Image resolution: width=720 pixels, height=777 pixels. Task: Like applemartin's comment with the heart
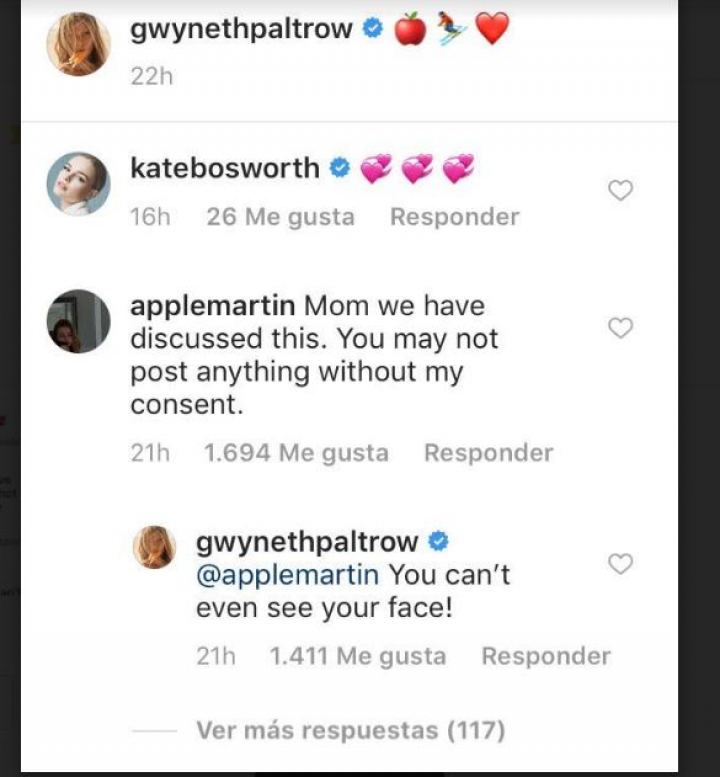(x=621, y=328)
